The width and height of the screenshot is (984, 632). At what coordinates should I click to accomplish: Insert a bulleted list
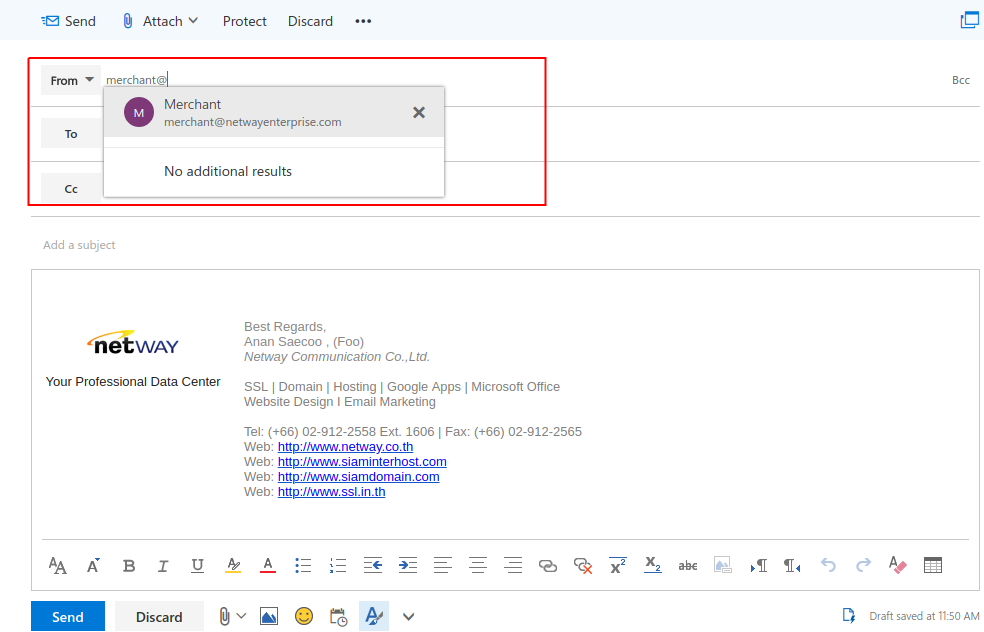coord(303,565)
